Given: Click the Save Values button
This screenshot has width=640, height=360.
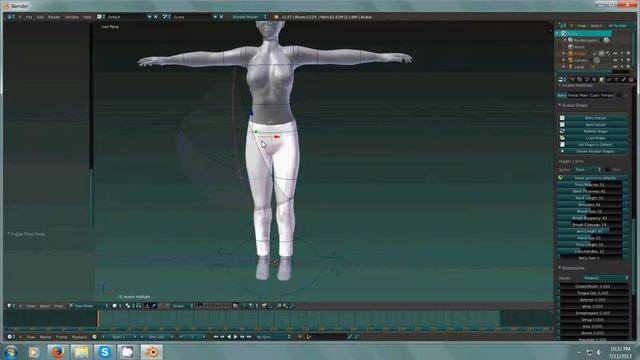Looking at the screenshot, I should tap(595, 125).
